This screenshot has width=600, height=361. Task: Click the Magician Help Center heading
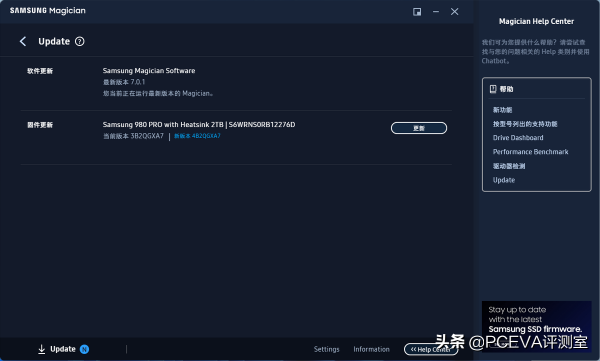536,21
